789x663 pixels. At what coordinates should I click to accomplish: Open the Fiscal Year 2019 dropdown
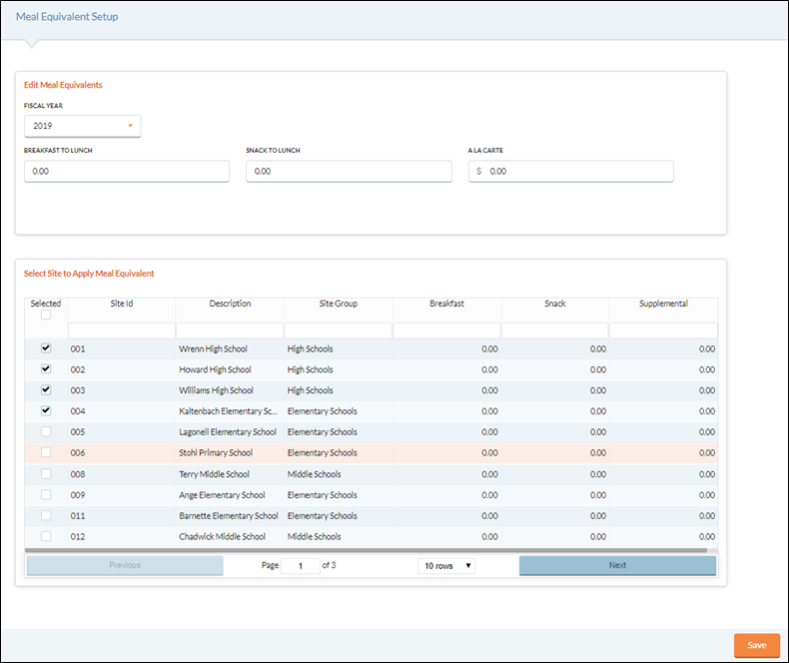click(x=83, y=126)
